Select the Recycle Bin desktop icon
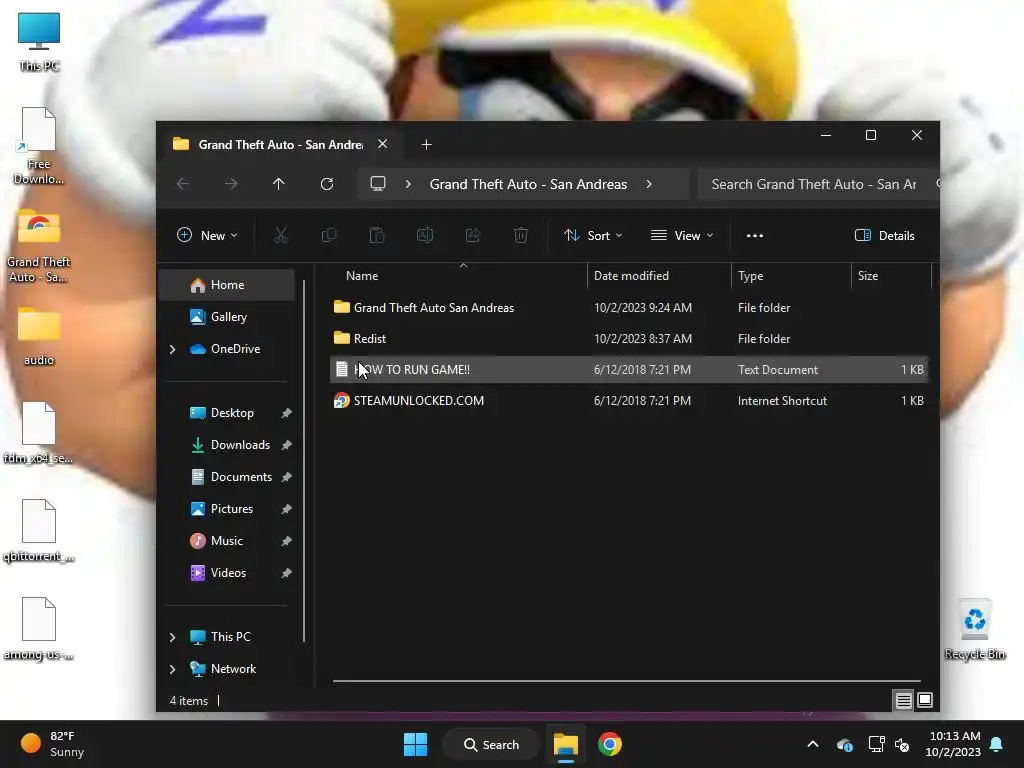This screenshot has height=768, width=1024. coord(975,630)
